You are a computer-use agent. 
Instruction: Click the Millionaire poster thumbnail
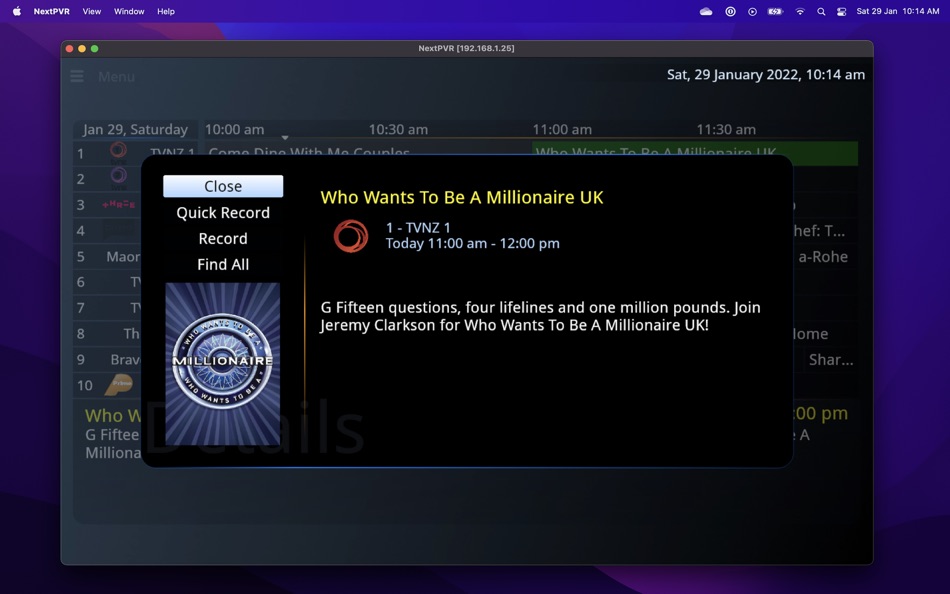coord(223,364)
